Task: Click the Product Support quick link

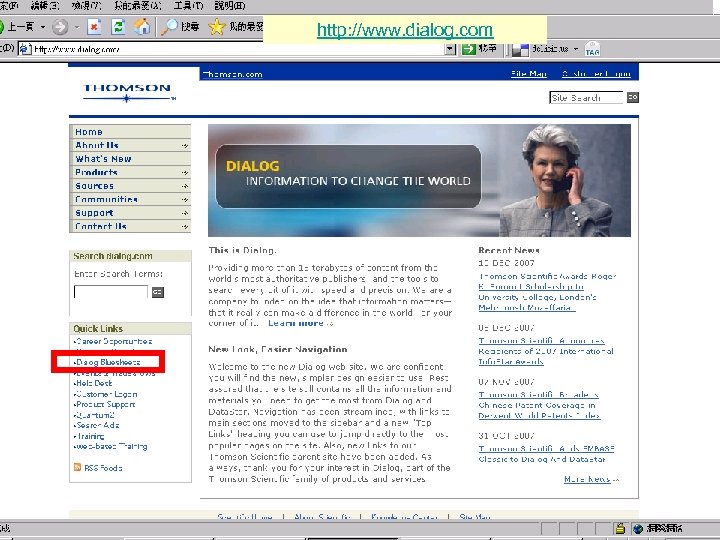Action: pyautogui.click(x=104, y=404)
